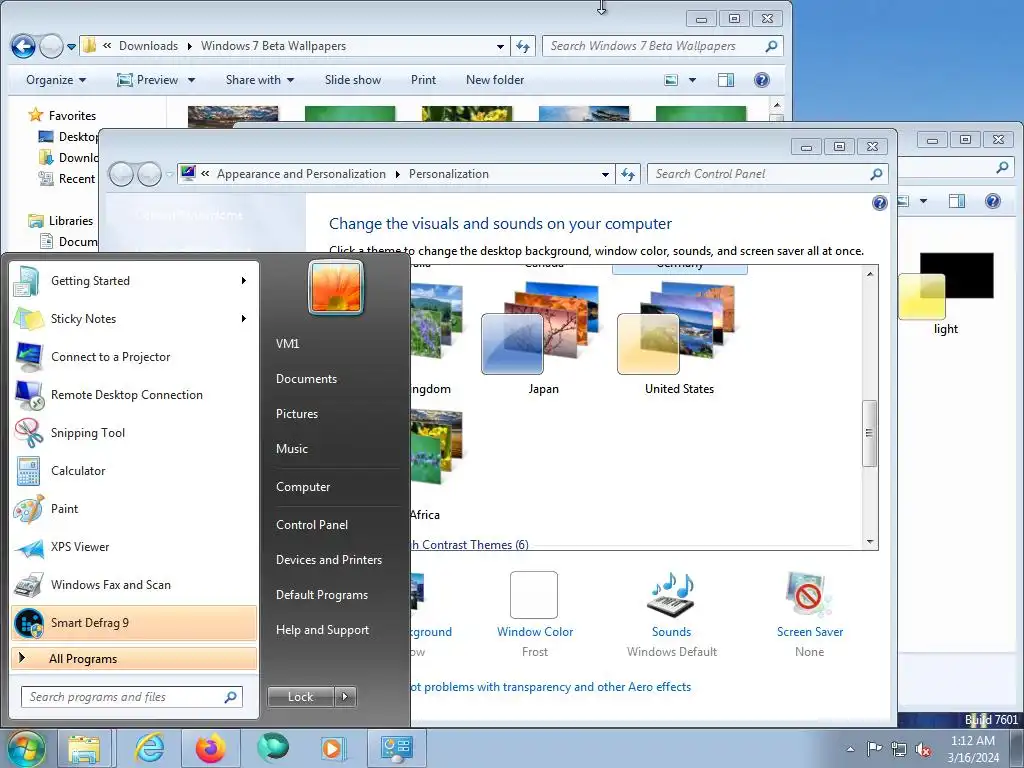Viewport: 1024px width, 768px height.
Task: Open Pictures from Start menu
Action: coord(296,414)
